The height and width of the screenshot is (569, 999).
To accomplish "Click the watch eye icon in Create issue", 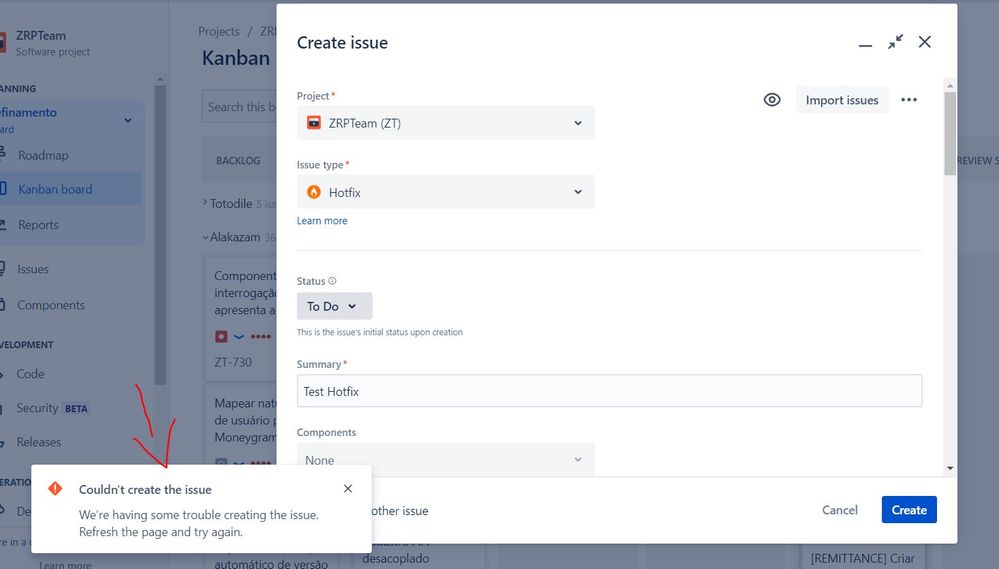I will click(x=772, y=100).
